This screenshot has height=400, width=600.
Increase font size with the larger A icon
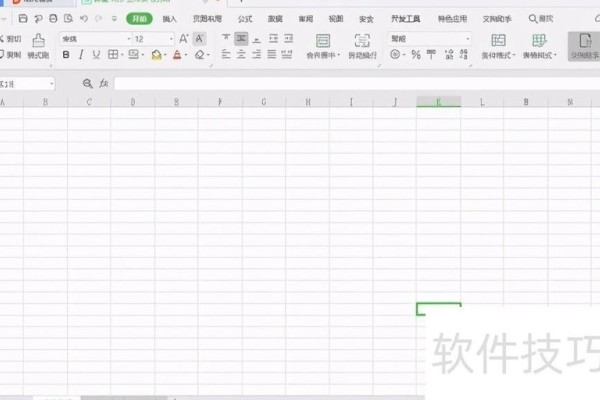coord(184,39)
